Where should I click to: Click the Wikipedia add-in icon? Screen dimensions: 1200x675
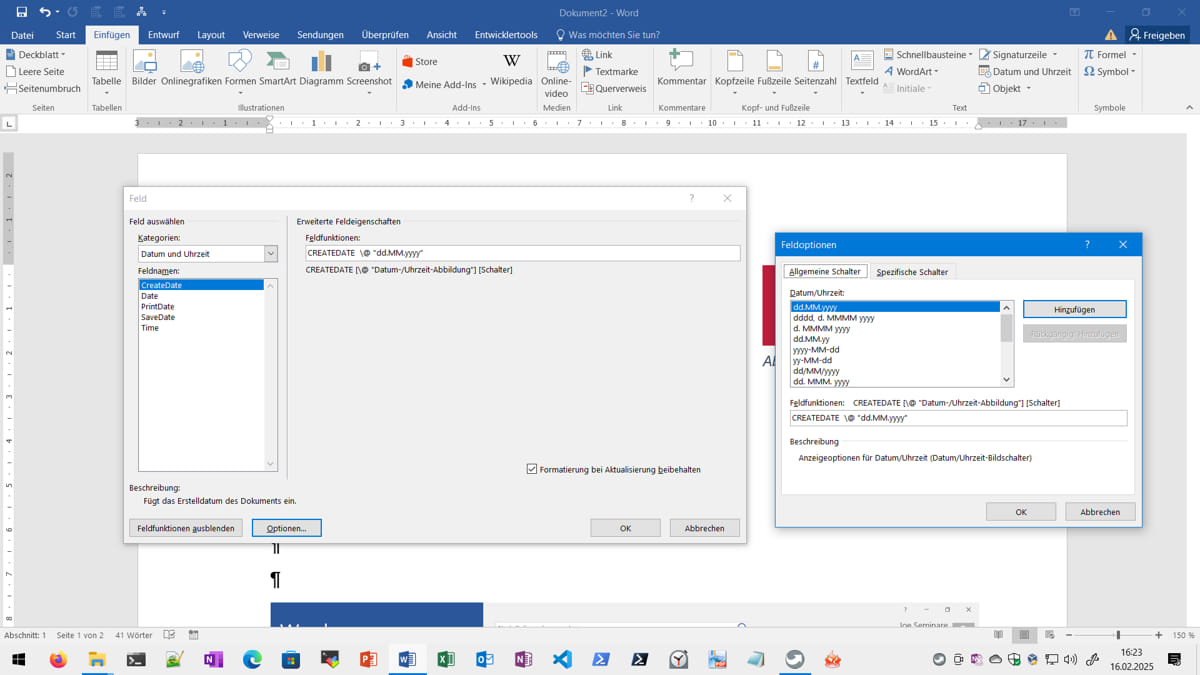tap(511, 69)
